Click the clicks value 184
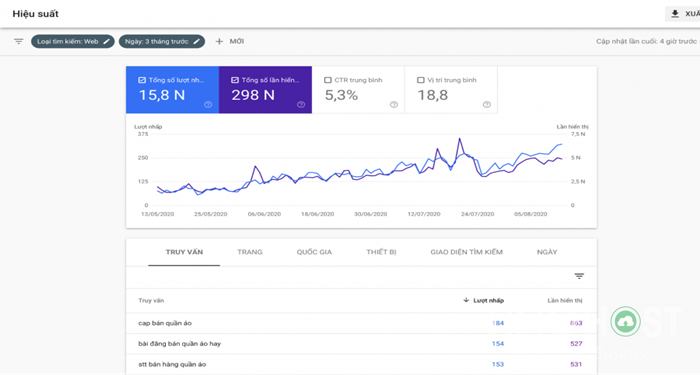Viewport: 700px width, 375px height. tap(498, 323)
